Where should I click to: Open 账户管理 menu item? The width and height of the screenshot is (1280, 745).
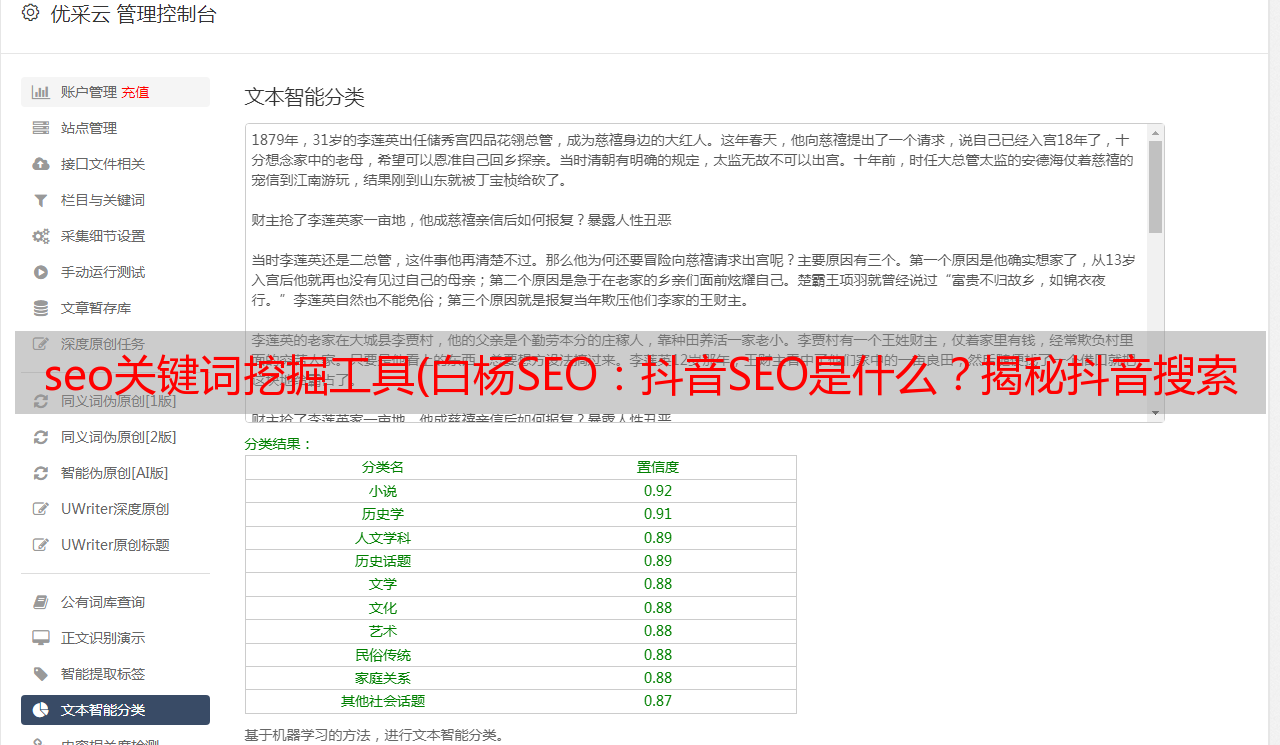(x=115, y=92)
